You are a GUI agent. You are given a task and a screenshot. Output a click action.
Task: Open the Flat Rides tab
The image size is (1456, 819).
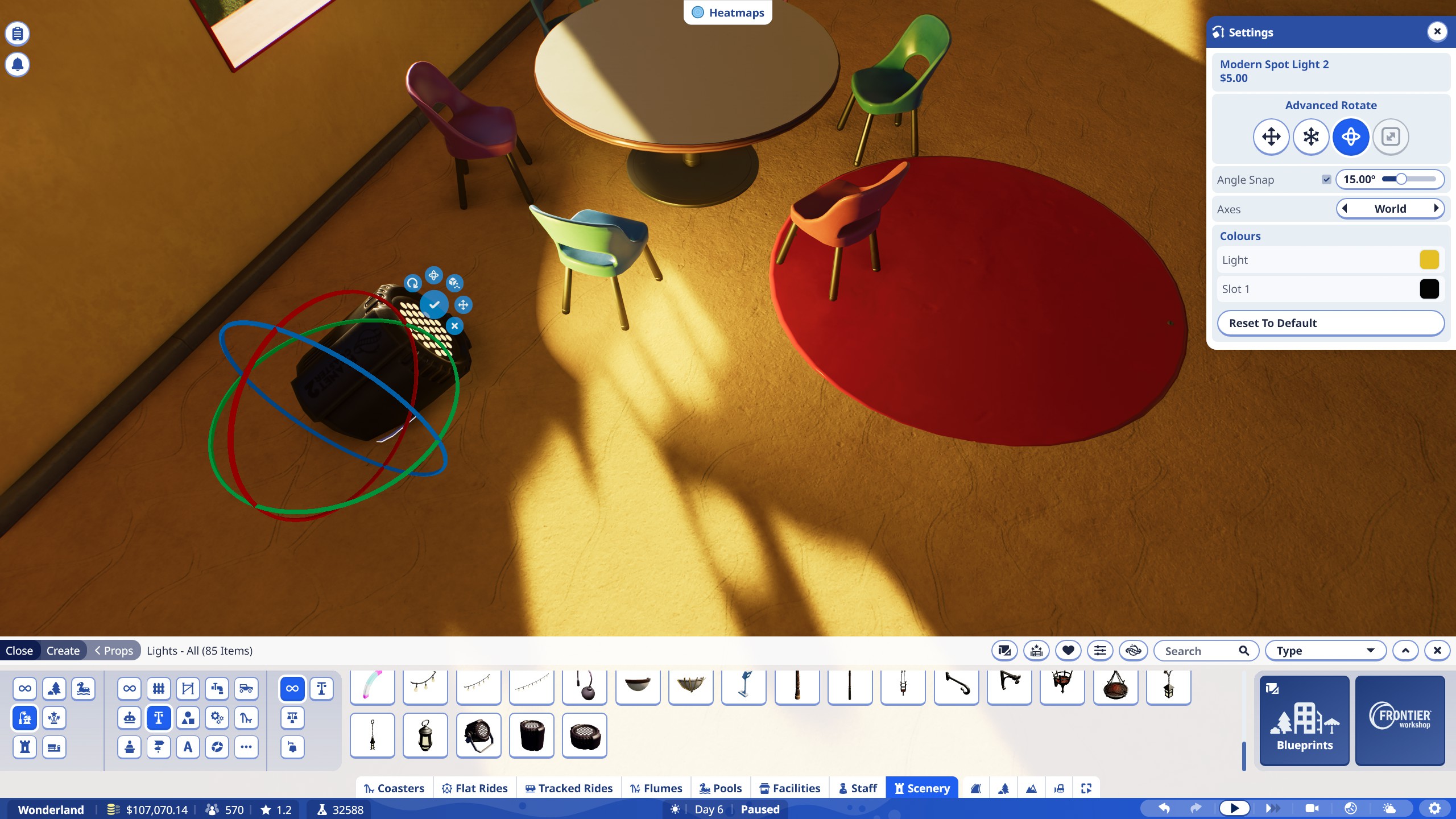pos(475,788)
